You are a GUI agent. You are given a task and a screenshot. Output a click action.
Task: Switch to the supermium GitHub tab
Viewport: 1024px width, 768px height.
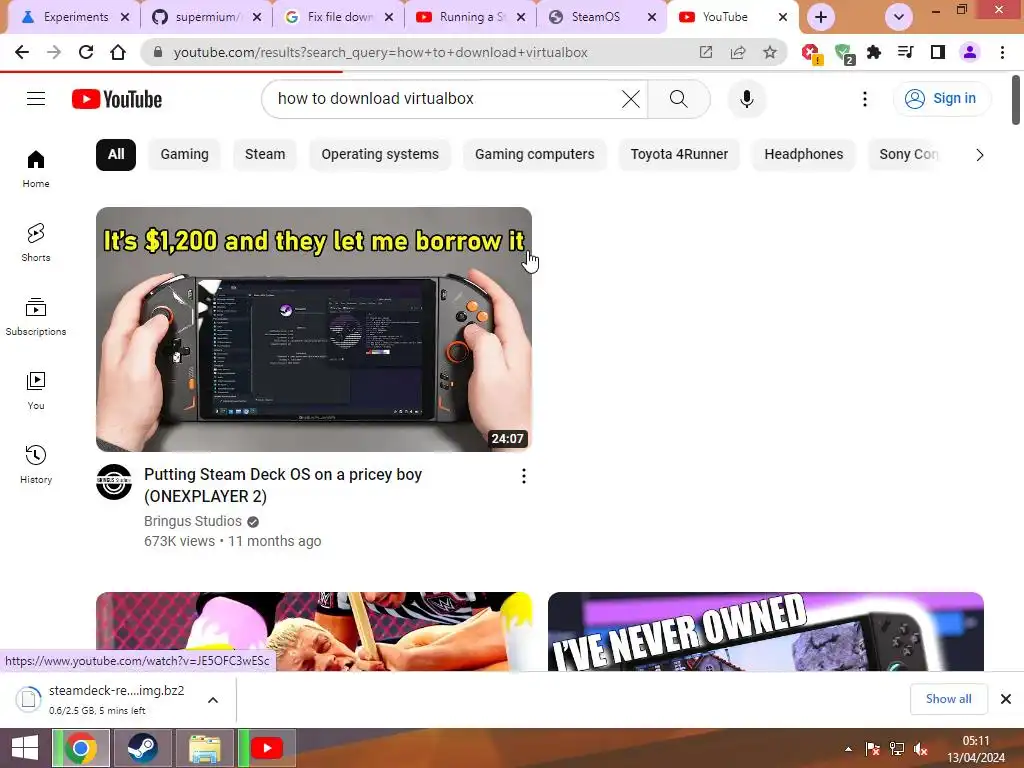(206, 17)
